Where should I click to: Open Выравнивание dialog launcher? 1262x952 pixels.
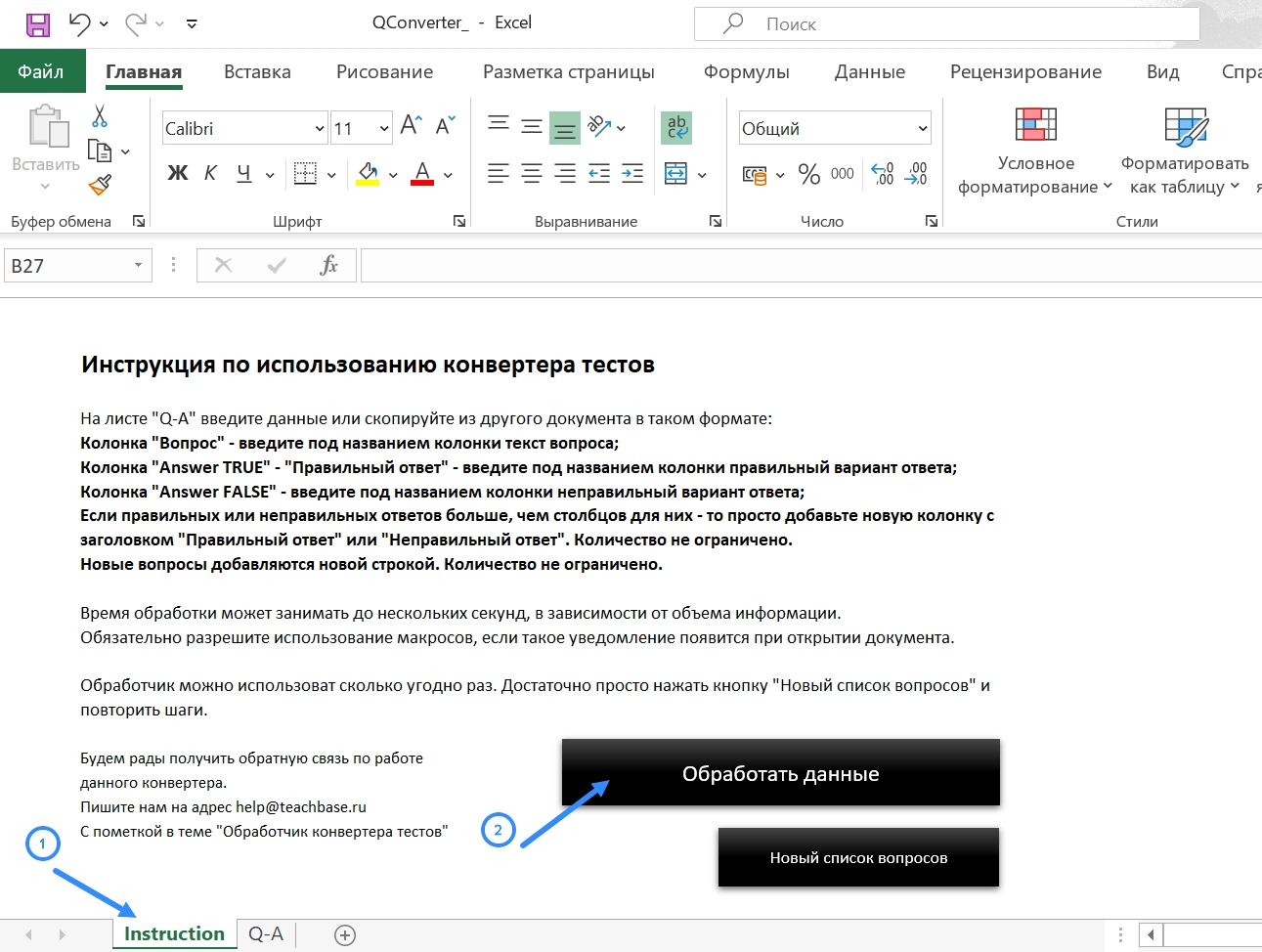tap(716, 221)
